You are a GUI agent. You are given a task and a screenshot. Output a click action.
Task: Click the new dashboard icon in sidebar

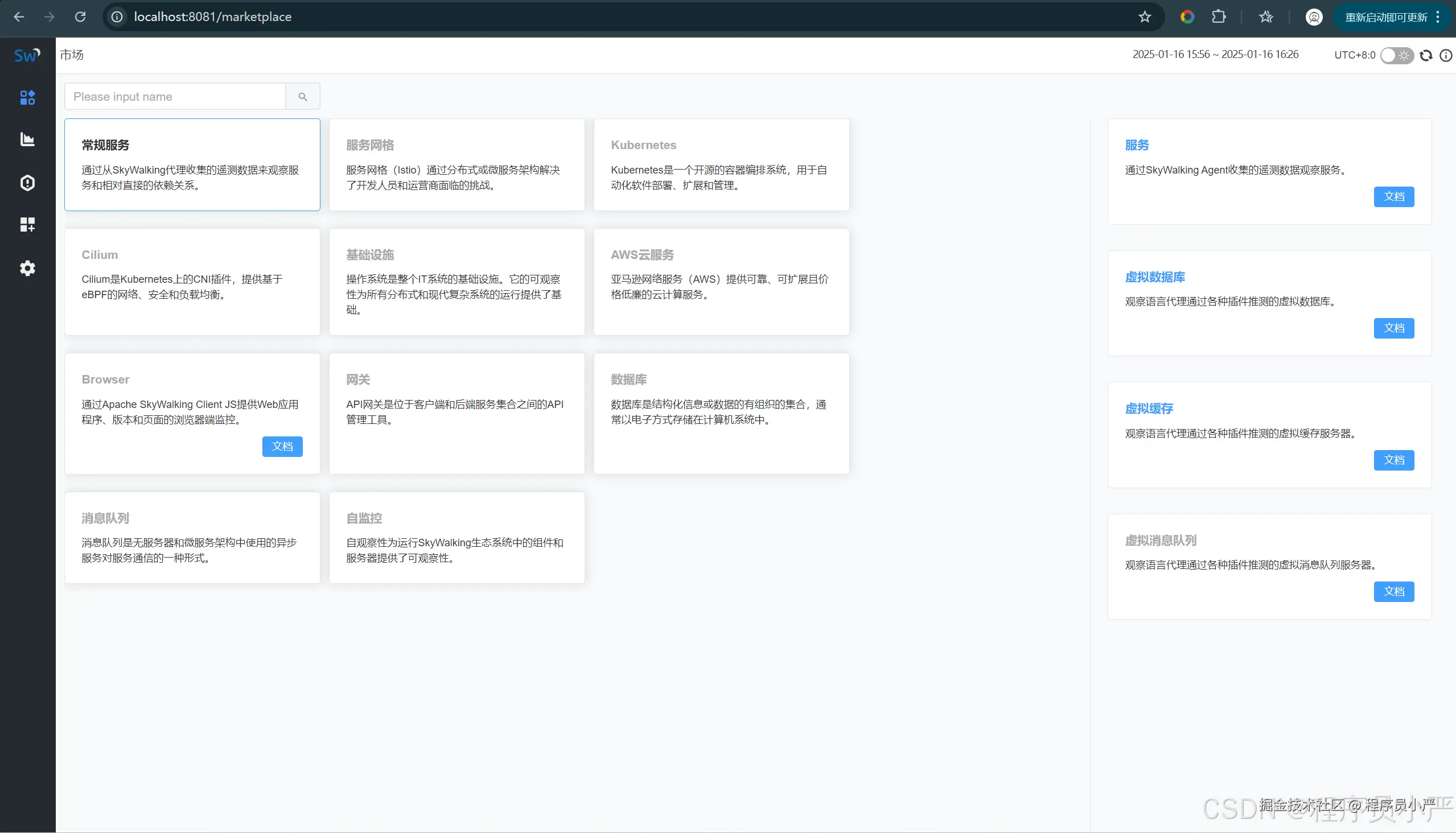[x=27, y=224]
